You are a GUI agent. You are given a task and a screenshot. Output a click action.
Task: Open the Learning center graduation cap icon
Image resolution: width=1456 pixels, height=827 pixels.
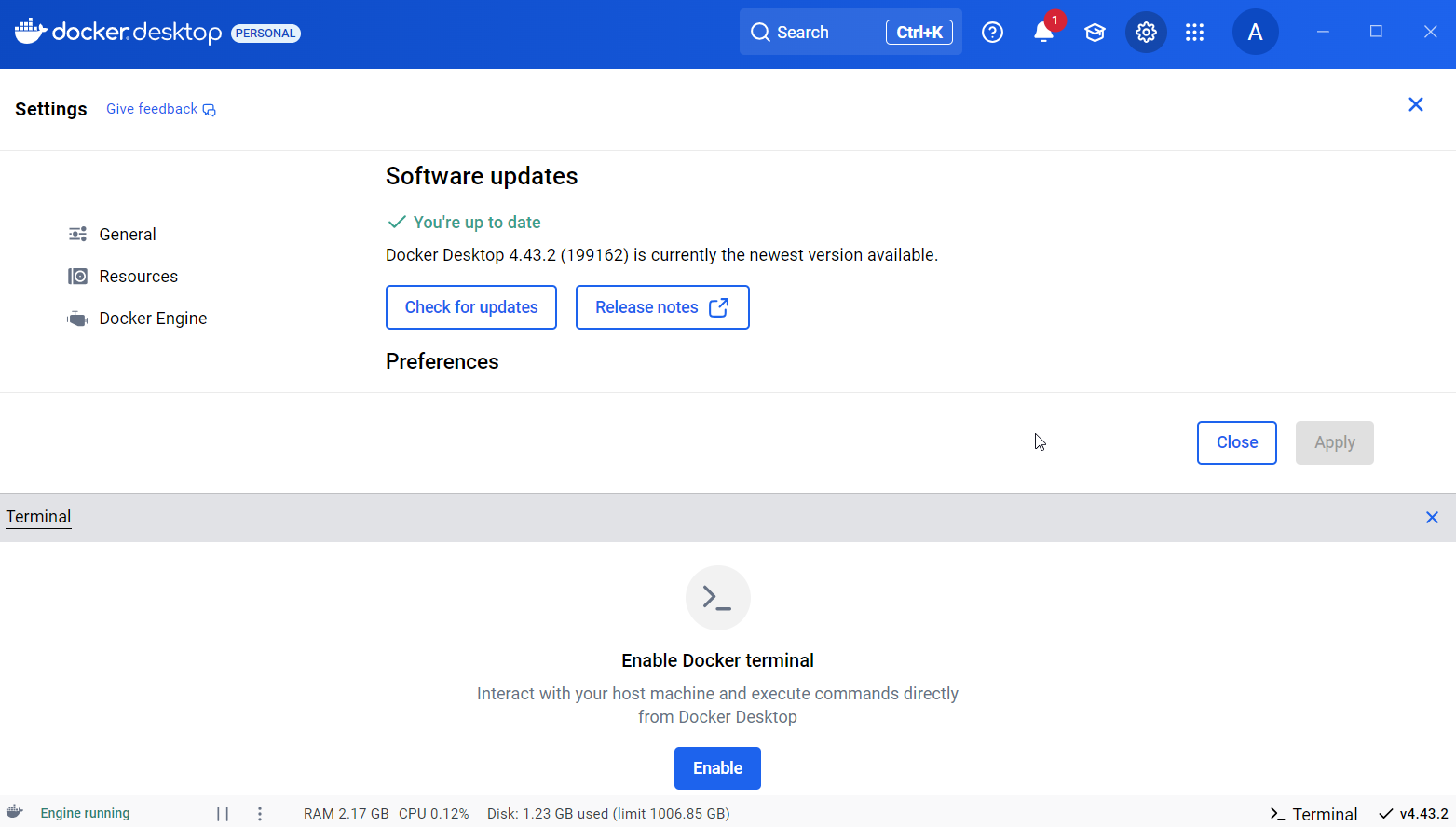(1095, 33)
